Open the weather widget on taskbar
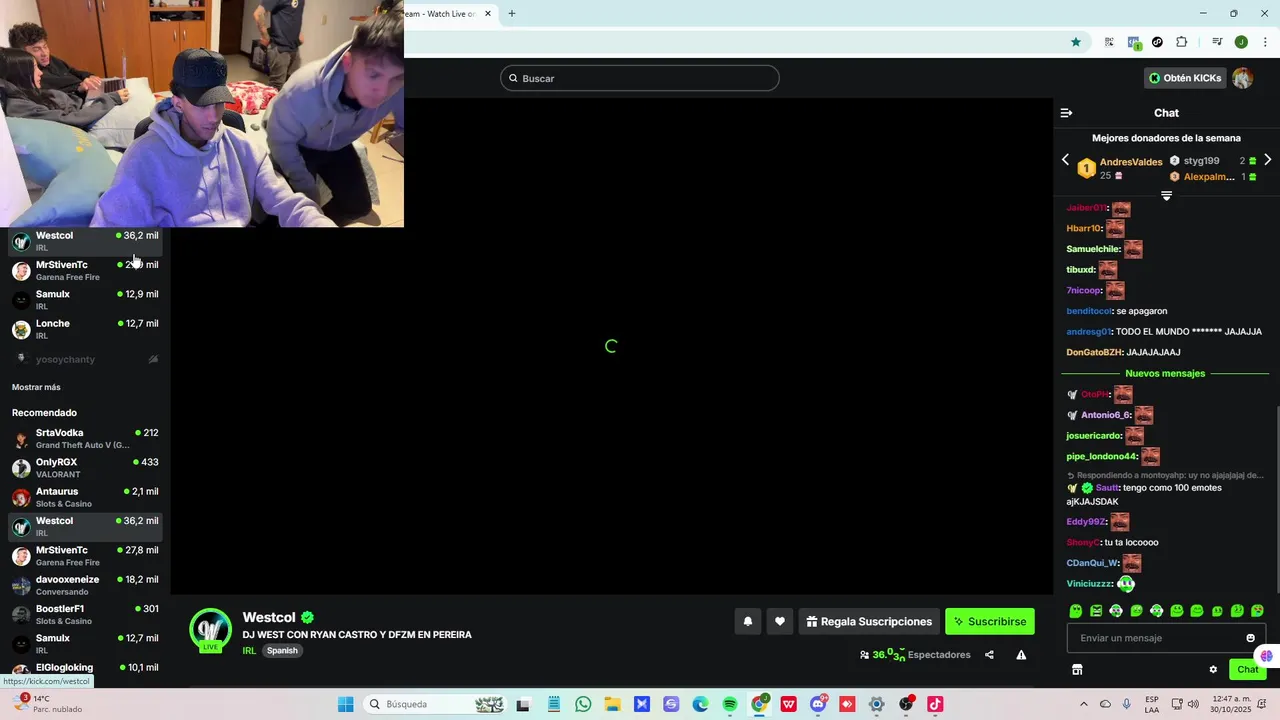The width and height of the screenshot is (1280, 720). (x=45, y=704)
